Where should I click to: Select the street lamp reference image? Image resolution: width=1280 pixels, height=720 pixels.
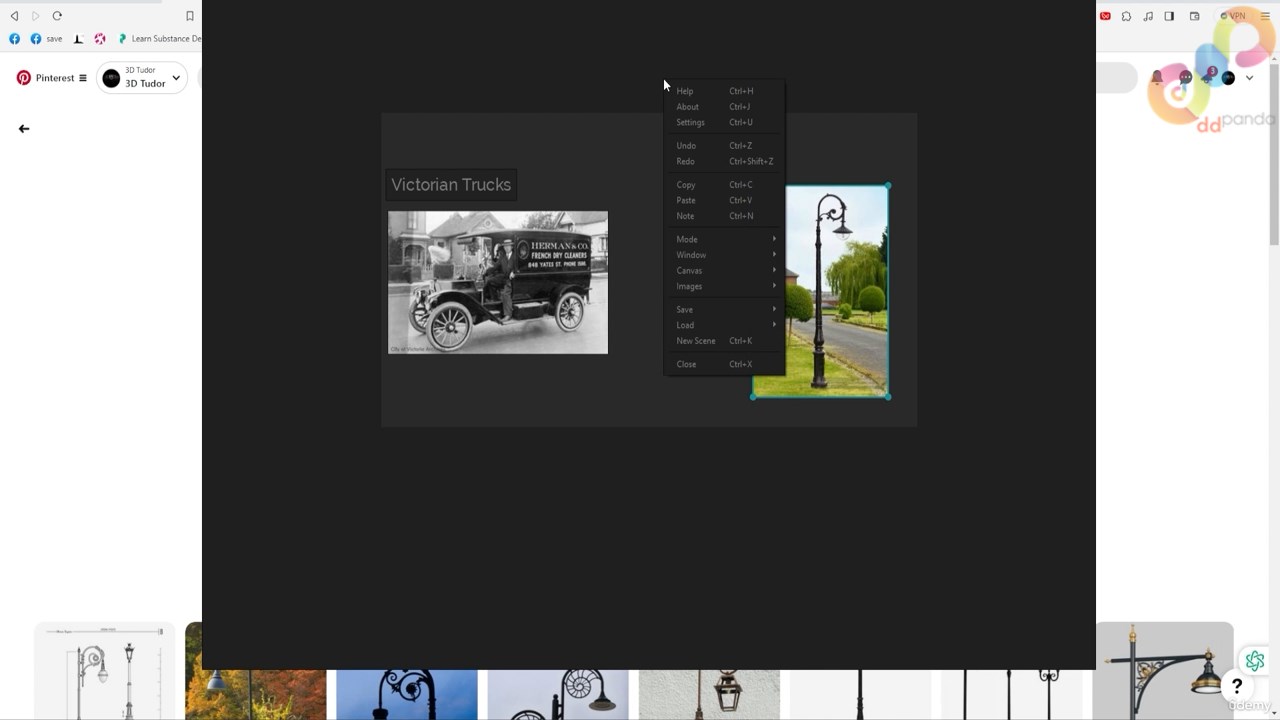point(837,291)
